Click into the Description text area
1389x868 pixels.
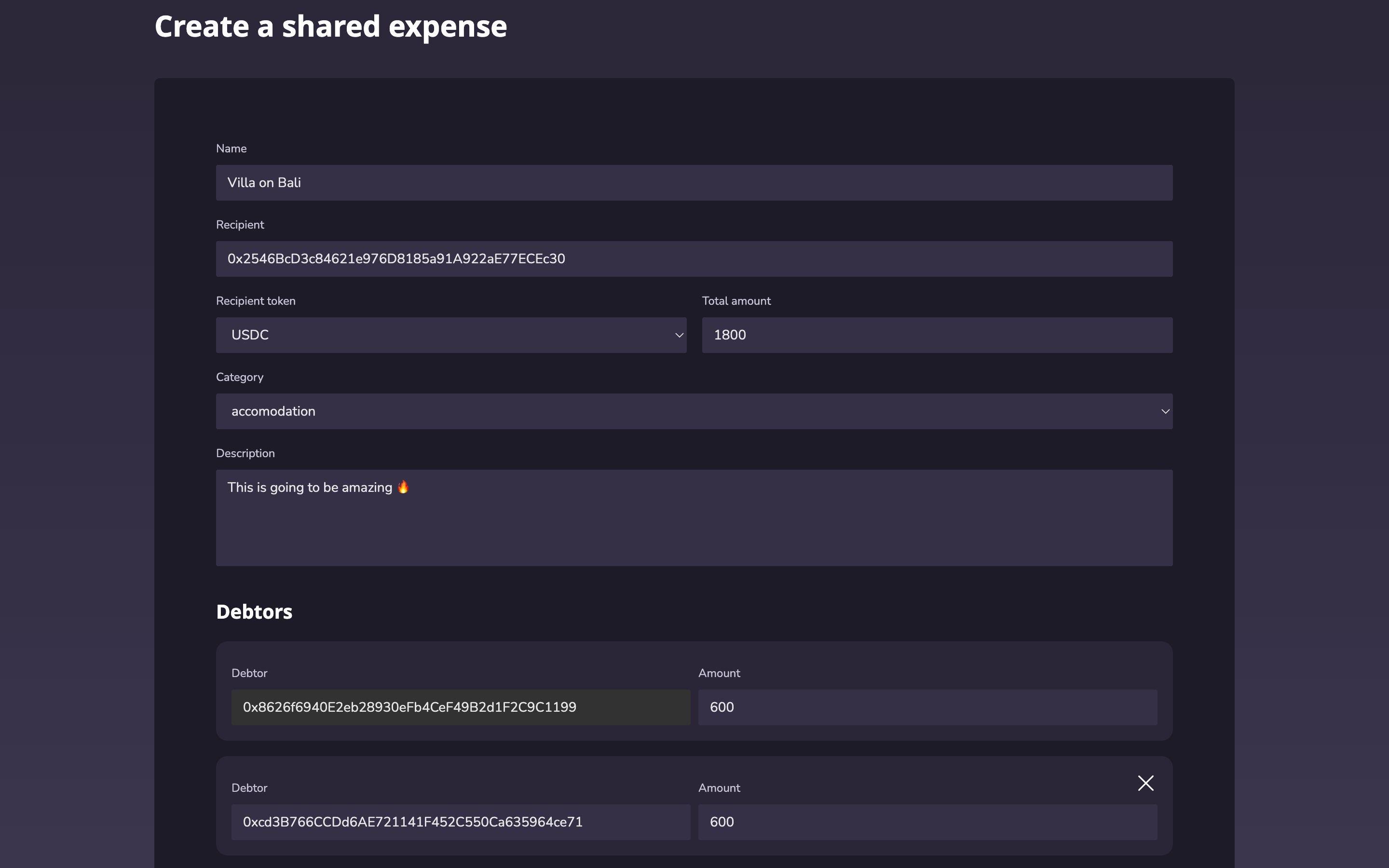click(694, 518)
